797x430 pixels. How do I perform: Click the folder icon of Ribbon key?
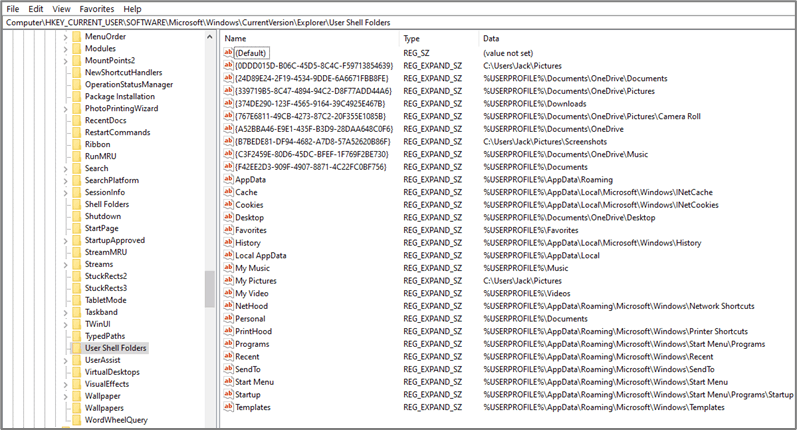click(x=76, y=144)
